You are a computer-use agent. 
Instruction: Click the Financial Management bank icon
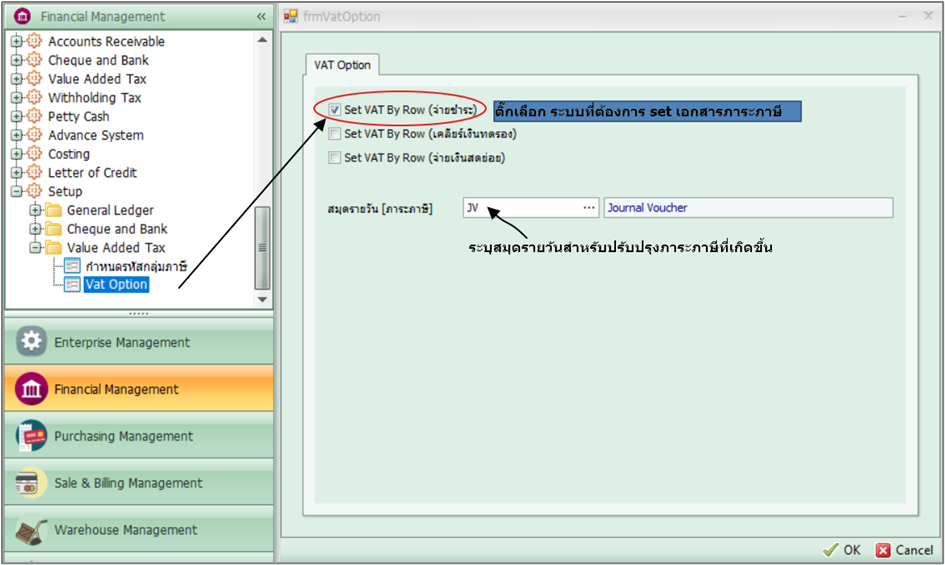point(32,389)
